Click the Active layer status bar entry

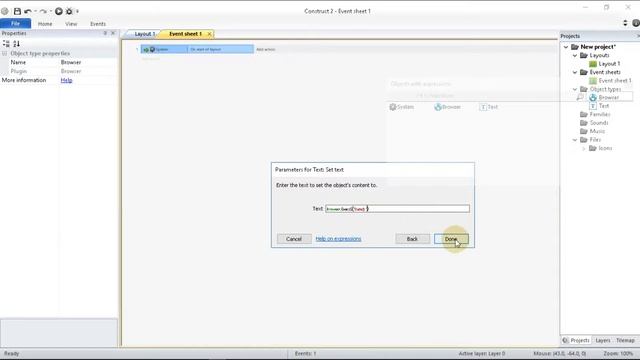click(x=482, y=353)
